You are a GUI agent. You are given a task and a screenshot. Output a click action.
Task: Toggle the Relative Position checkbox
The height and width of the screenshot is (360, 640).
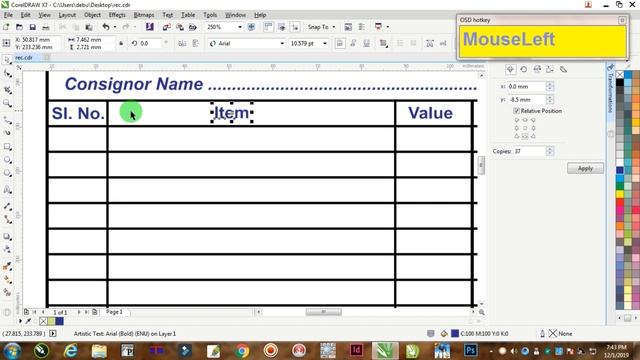click(x=516, y=111)
